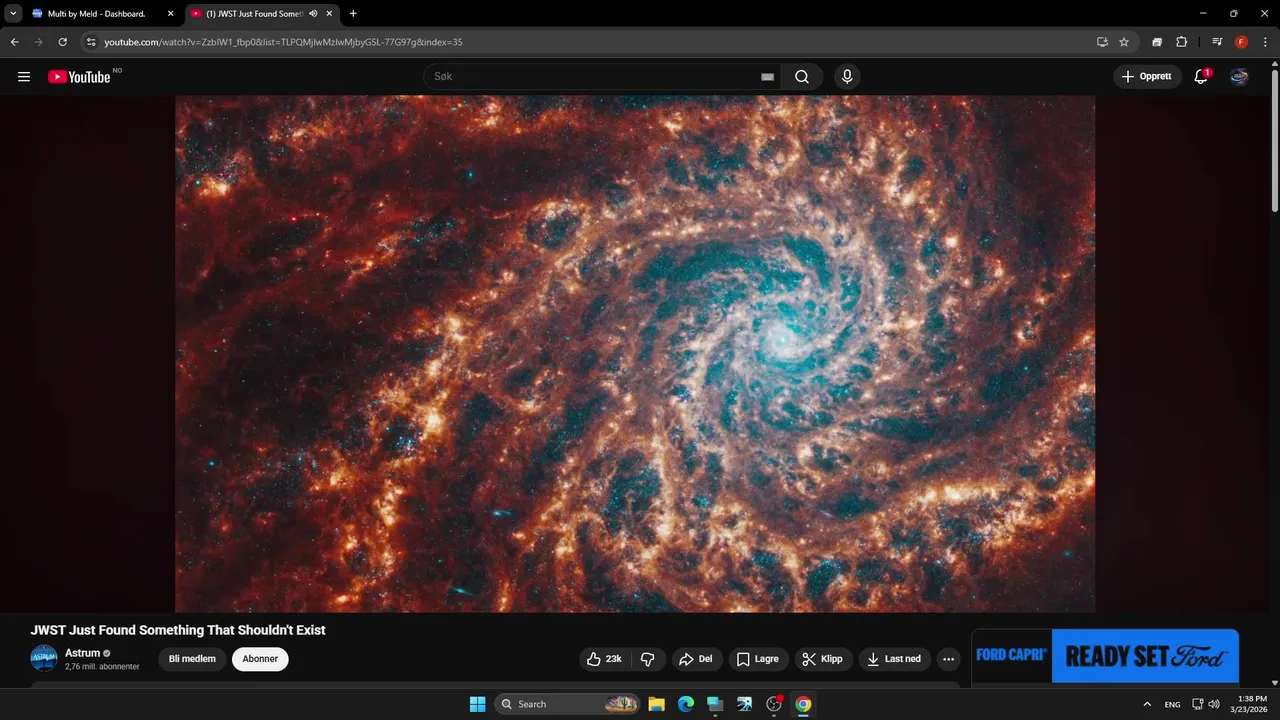Image resolution: width=1280 pixels, height=720 pixels.
Task: View site information icon in address bar
Action: (91, 42)
